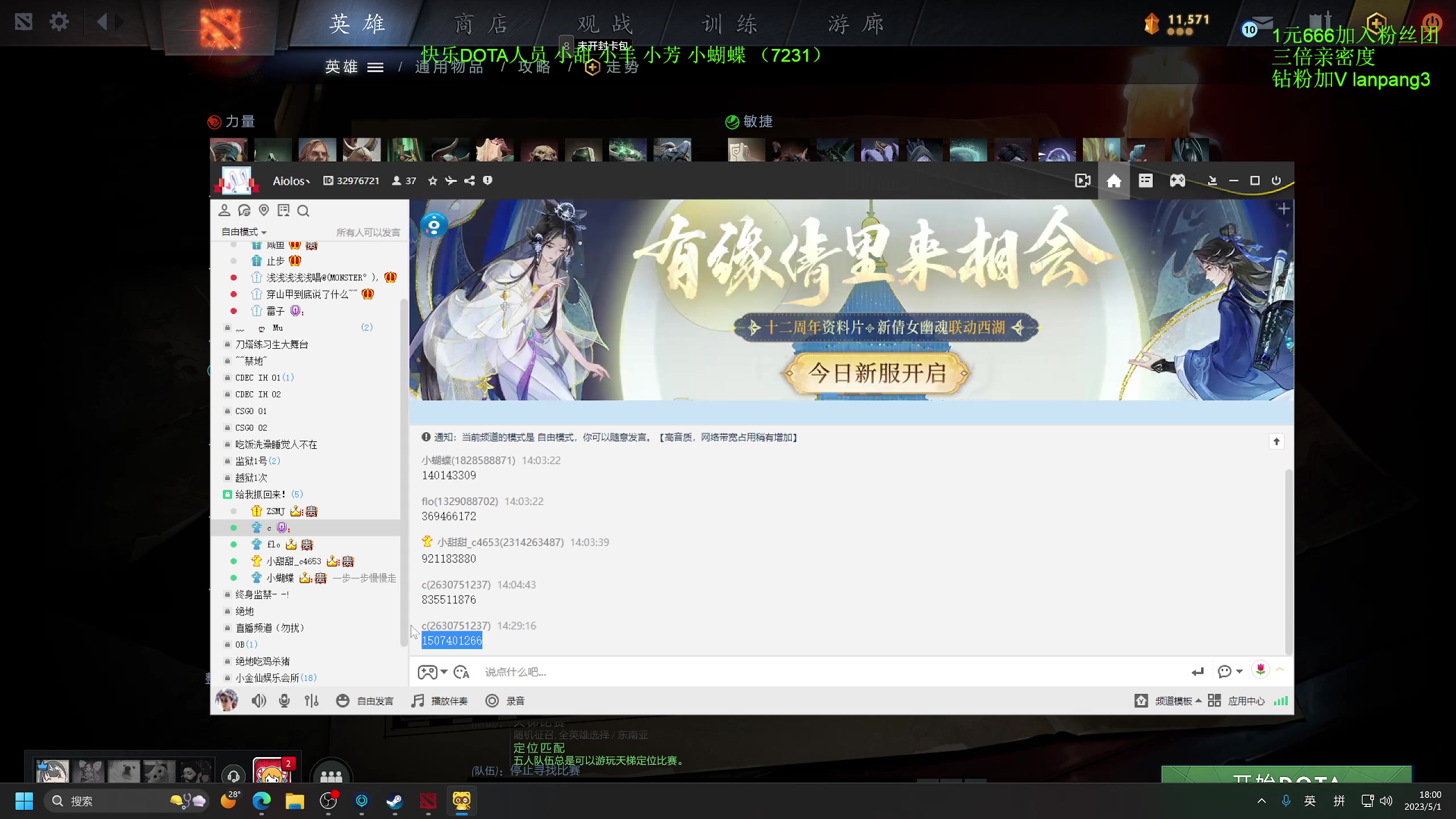The width and height of the screenshot is (1456, 819).
Task: Open 频道模板 channel template menu
Action: point(1168,701)
